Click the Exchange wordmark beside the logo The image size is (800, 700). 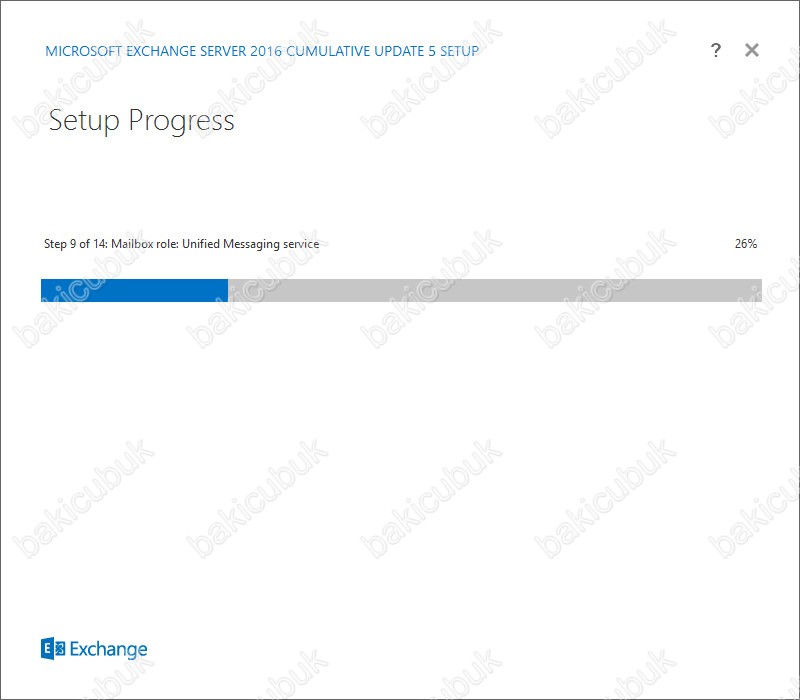pyautogui.click(x=108, y=649)
